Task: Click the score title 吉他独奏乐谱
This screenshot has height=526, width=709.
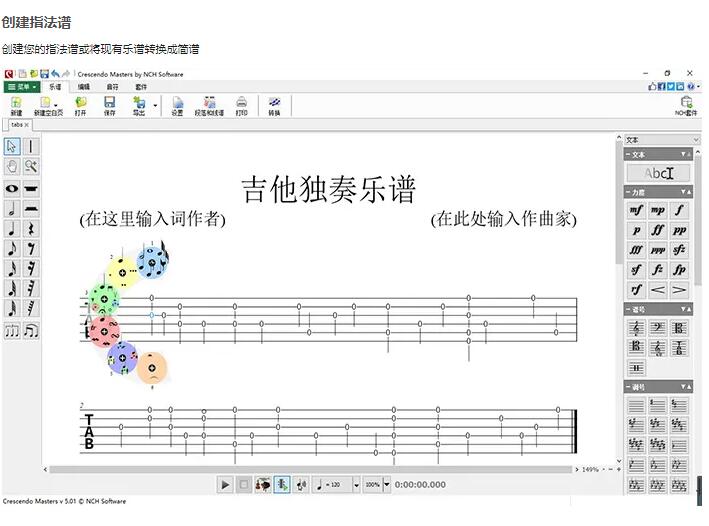Action: point(329,190)
